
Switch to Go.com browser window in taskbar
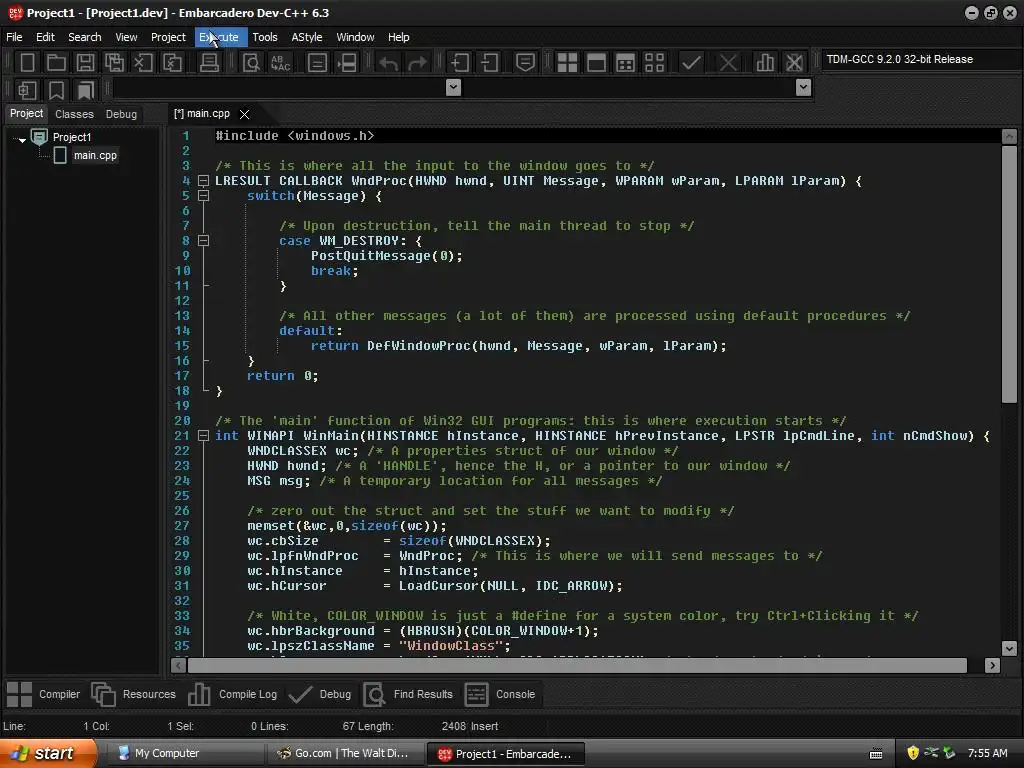[x=345, y=754]
